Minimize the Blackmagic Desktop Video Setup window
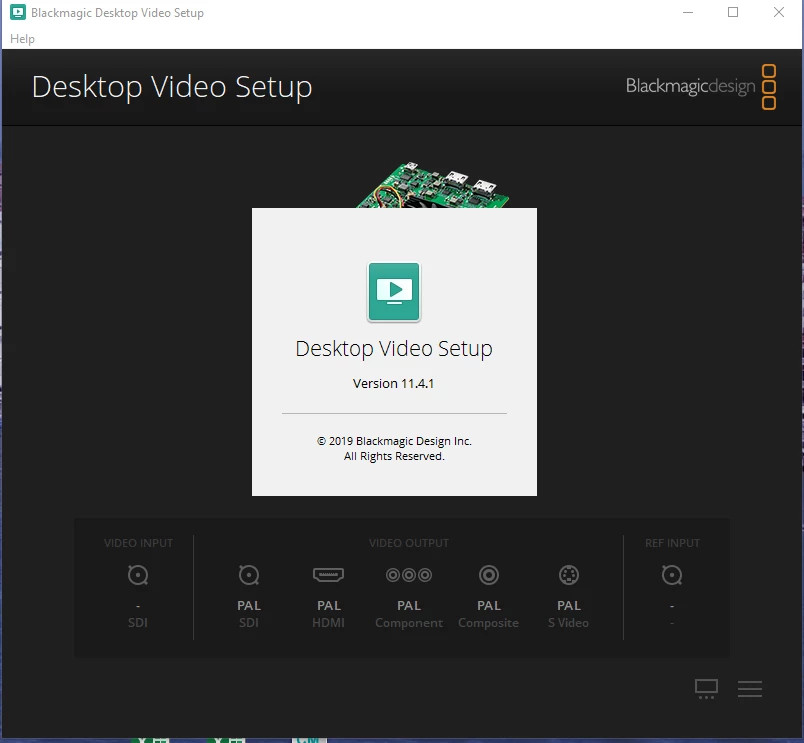804x743 pixels. (x=688, y=12)
